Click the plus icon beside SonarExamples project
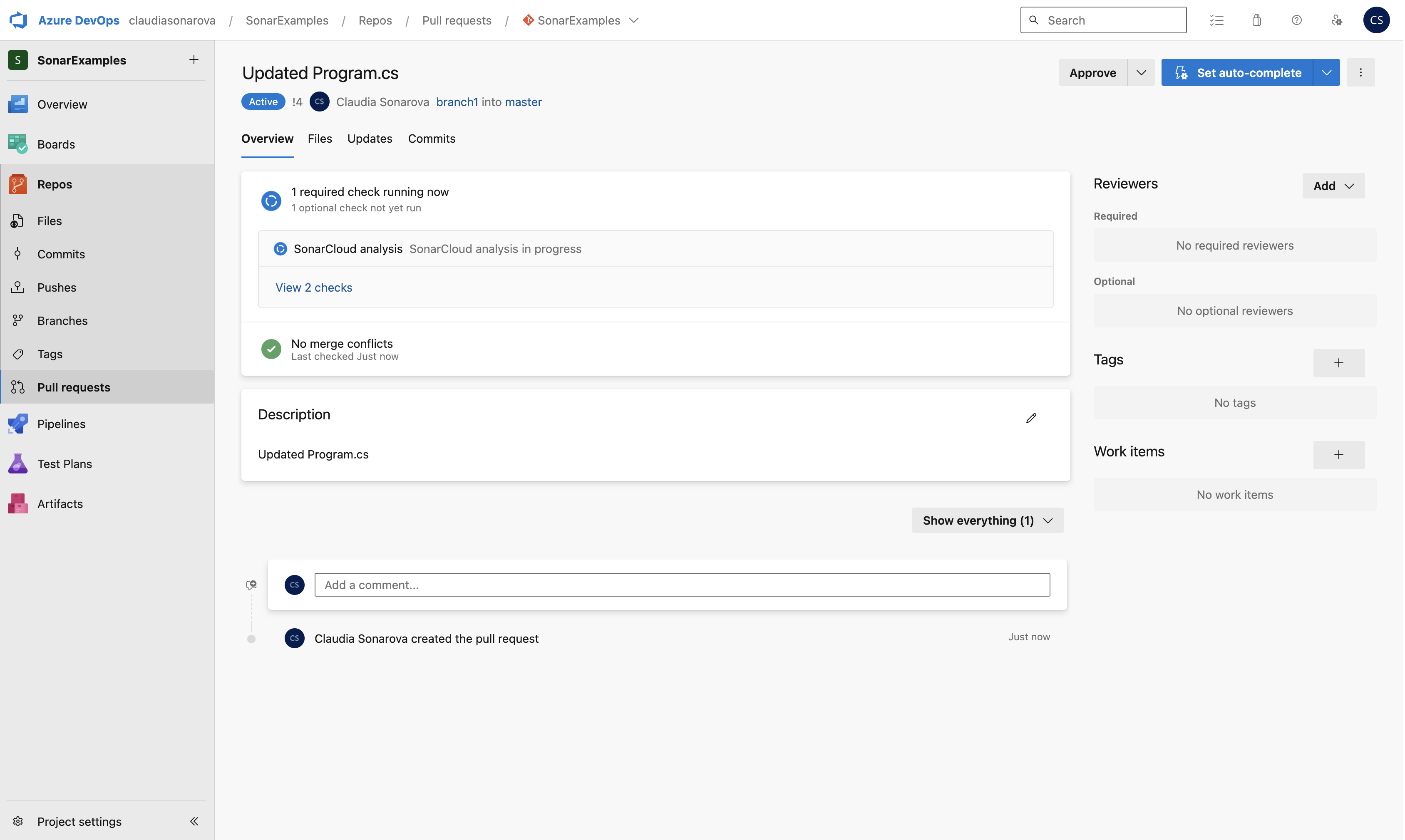The height and width of the screenshot is (840, 1405). click(194, 60)
